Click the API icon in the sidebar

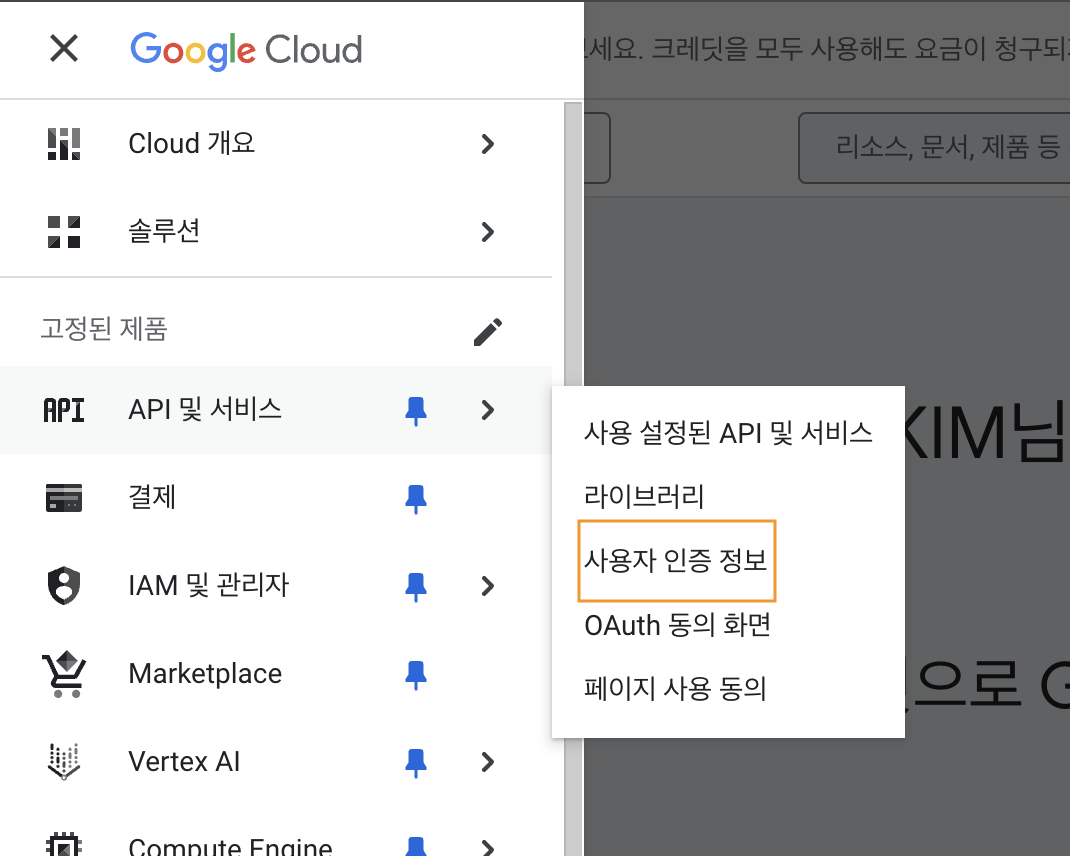coord(64,410)
